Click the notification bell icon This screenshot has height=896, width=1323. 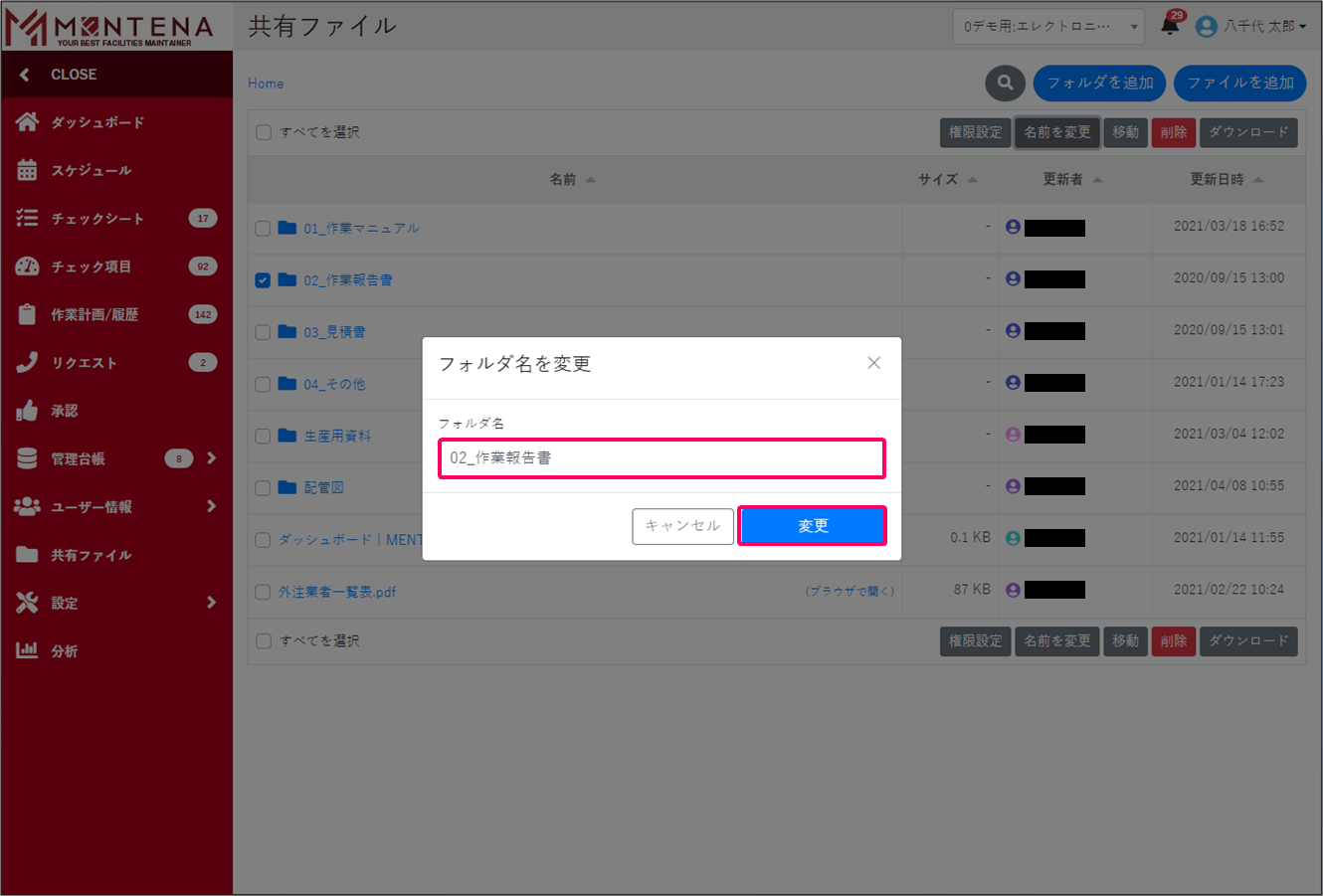[x=1170, y=27]
